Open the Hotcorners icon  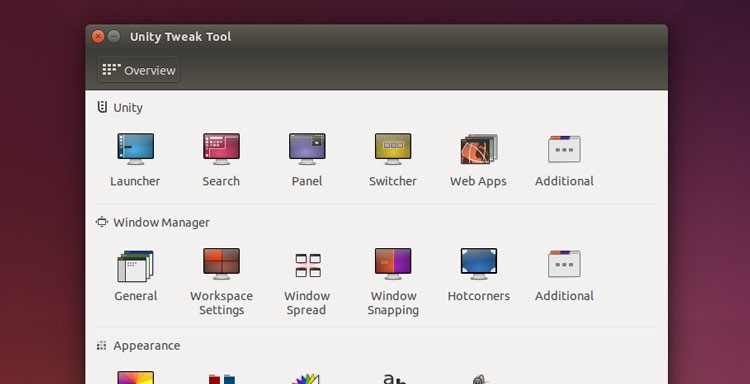pos(479,263)
